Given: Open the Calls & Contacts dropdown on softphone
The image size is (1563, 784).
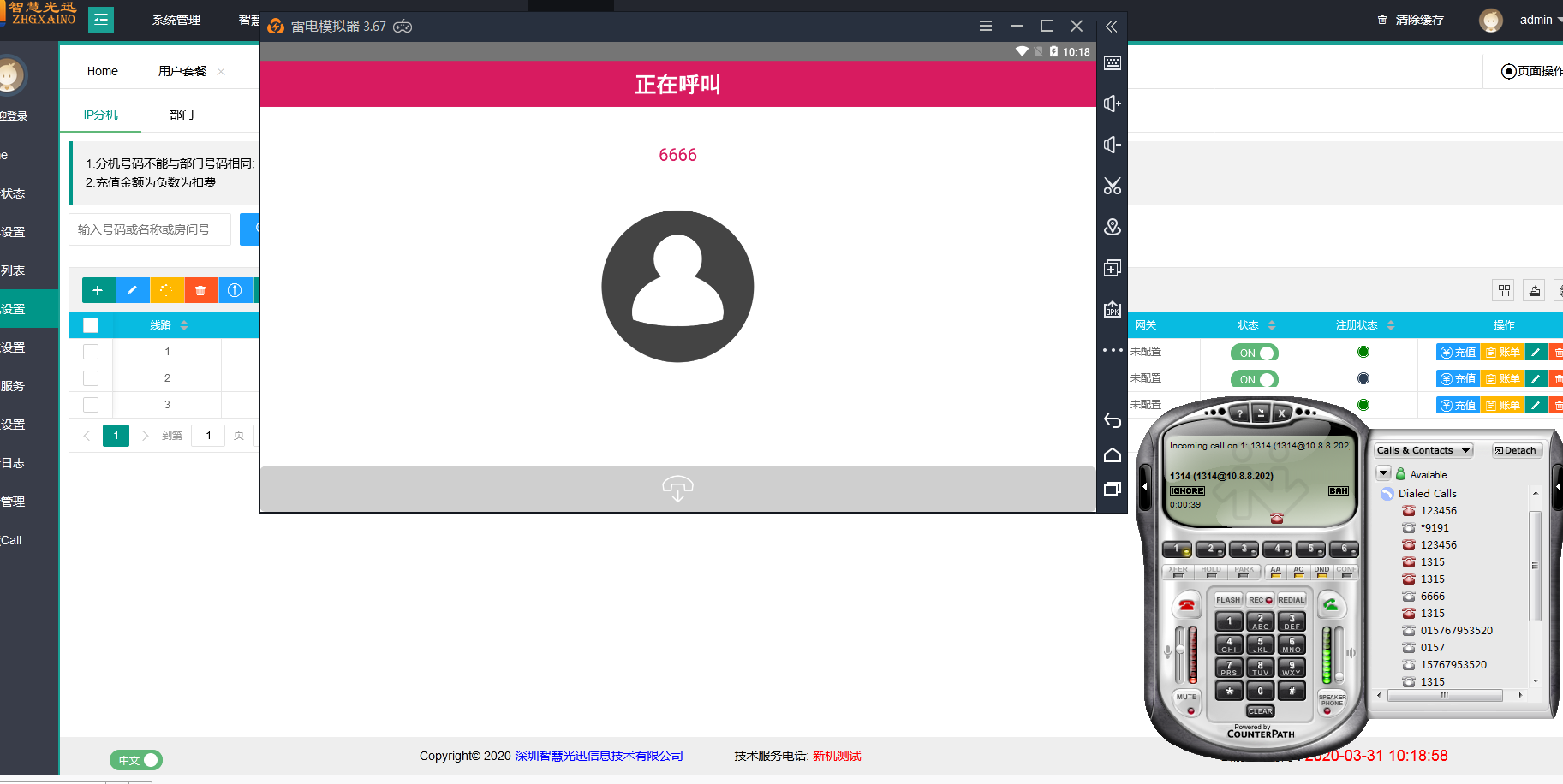Looking at the screenshot, I should (x=1423, y=449).
